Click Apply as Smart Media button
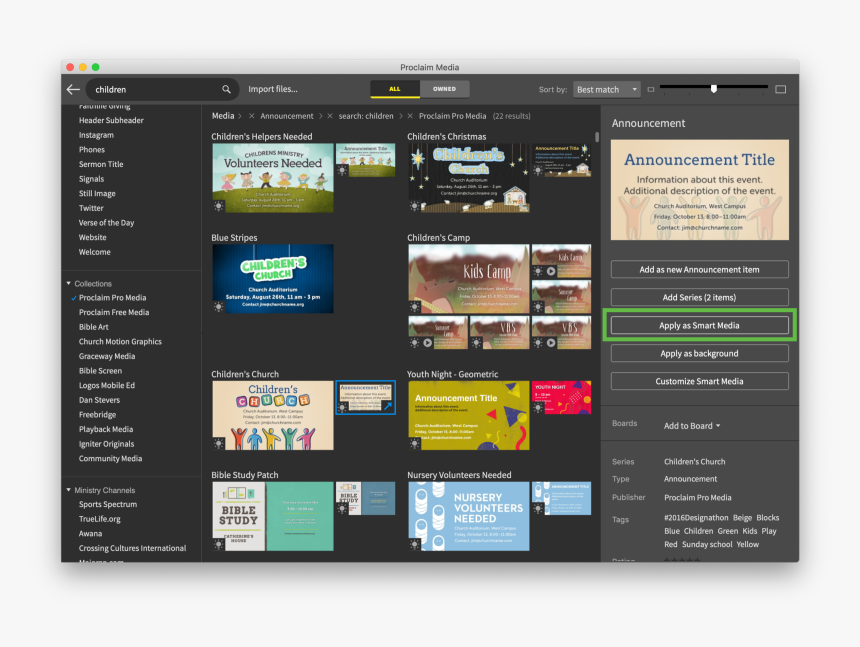The height and width of the screenshot is (647, 860). coord(700,326)
